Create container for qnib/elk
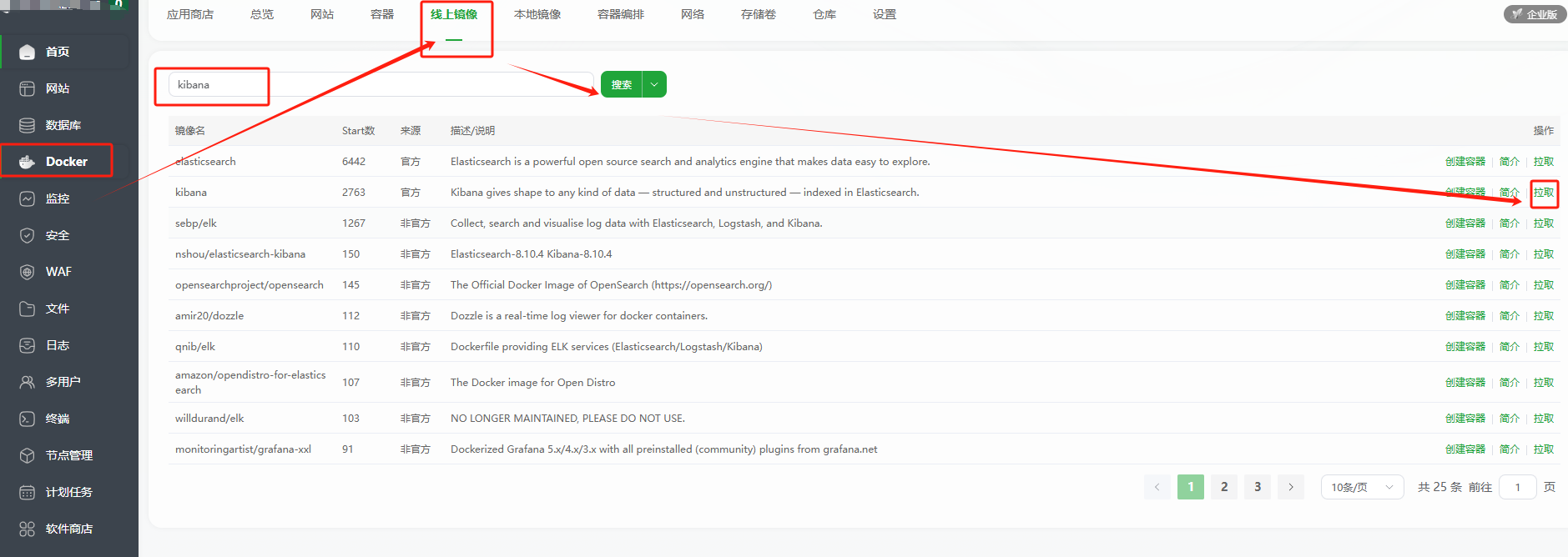 [x=1465, y=347]
